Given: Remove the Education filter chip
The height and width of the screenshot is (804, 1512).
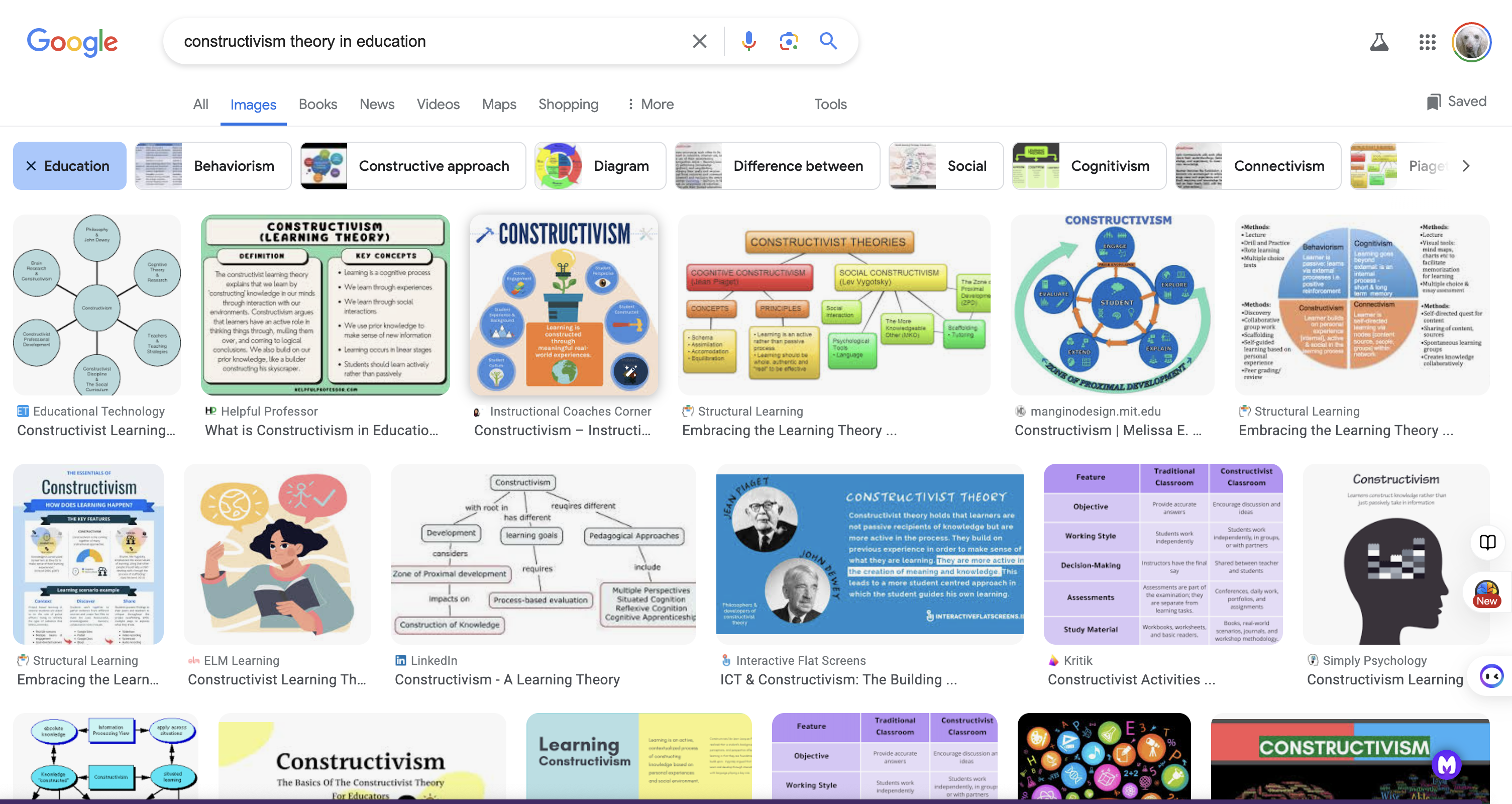Looking at the screenshot, I should (31, 166).
